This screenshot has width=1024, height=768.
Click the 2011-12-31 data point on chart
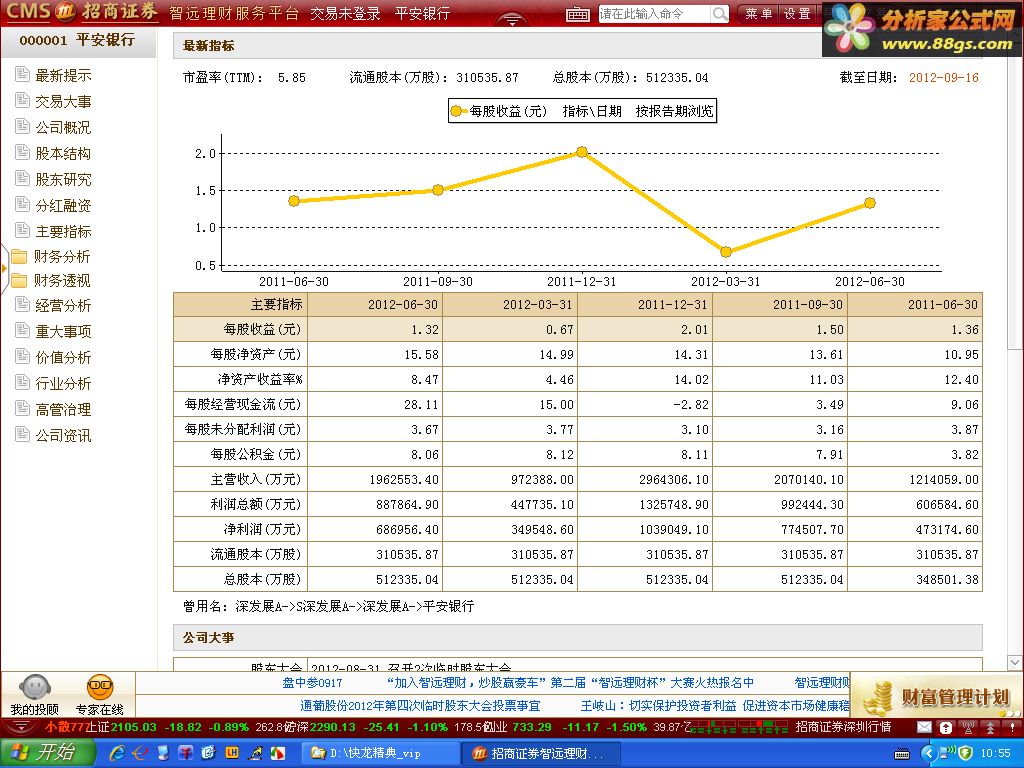point(582,152)
